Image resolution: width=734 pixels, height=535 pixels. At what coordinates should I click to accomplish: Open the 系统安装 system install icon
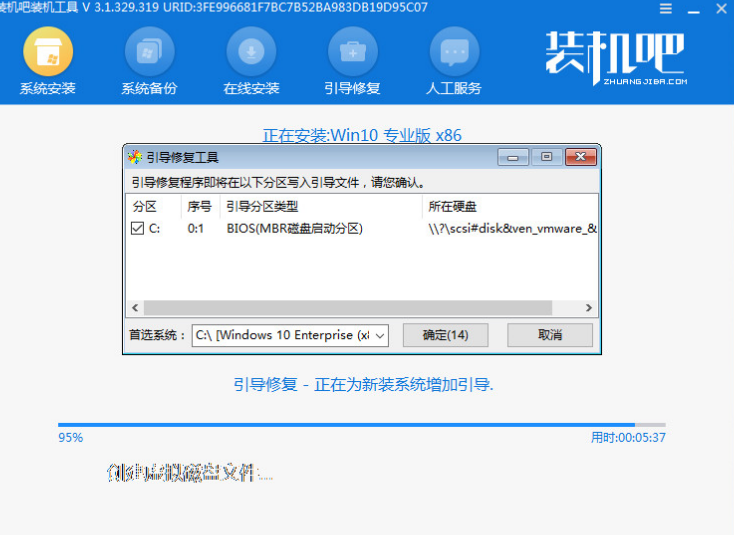pos(48,51)
